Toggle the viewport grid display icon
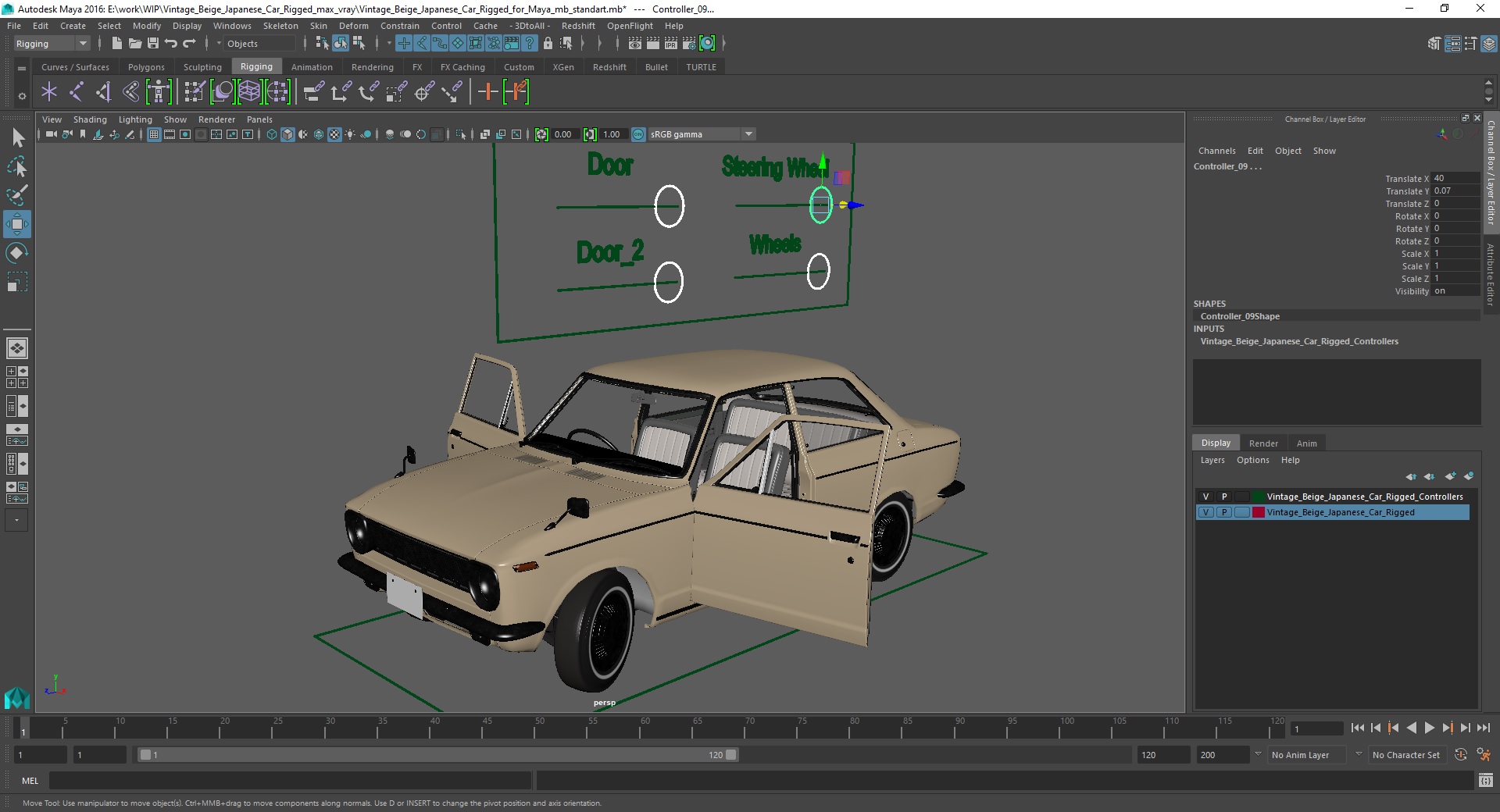This screenshot has width=1500, height=812. click(154, 134)
